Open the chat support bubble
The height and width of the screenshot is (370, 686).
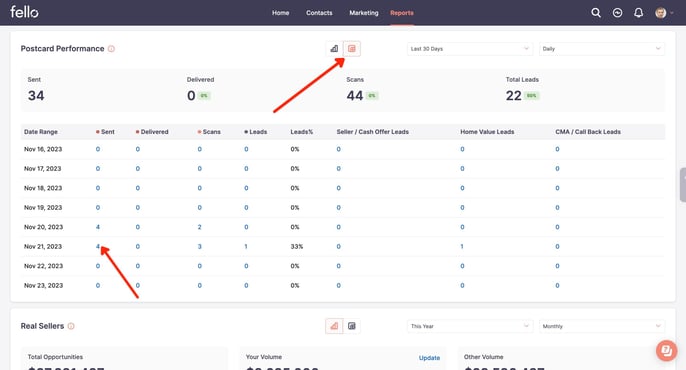(666, 350)
